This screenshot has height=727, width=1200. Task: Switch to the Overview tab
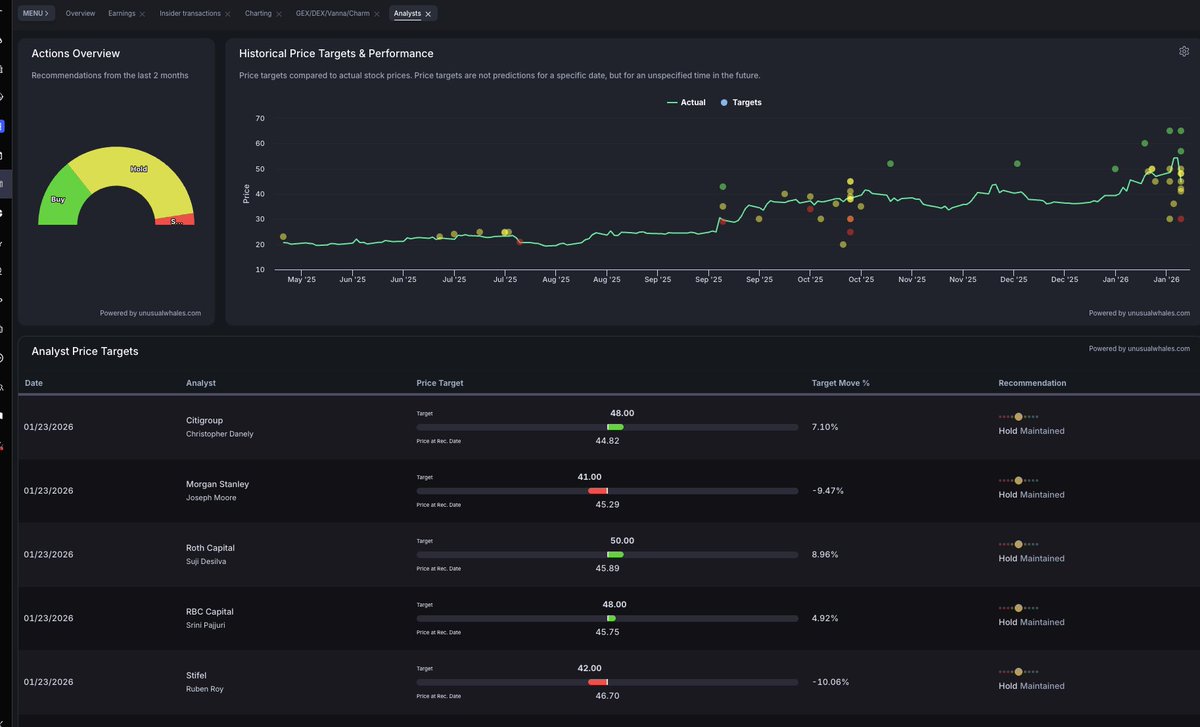tap(80, 14)
